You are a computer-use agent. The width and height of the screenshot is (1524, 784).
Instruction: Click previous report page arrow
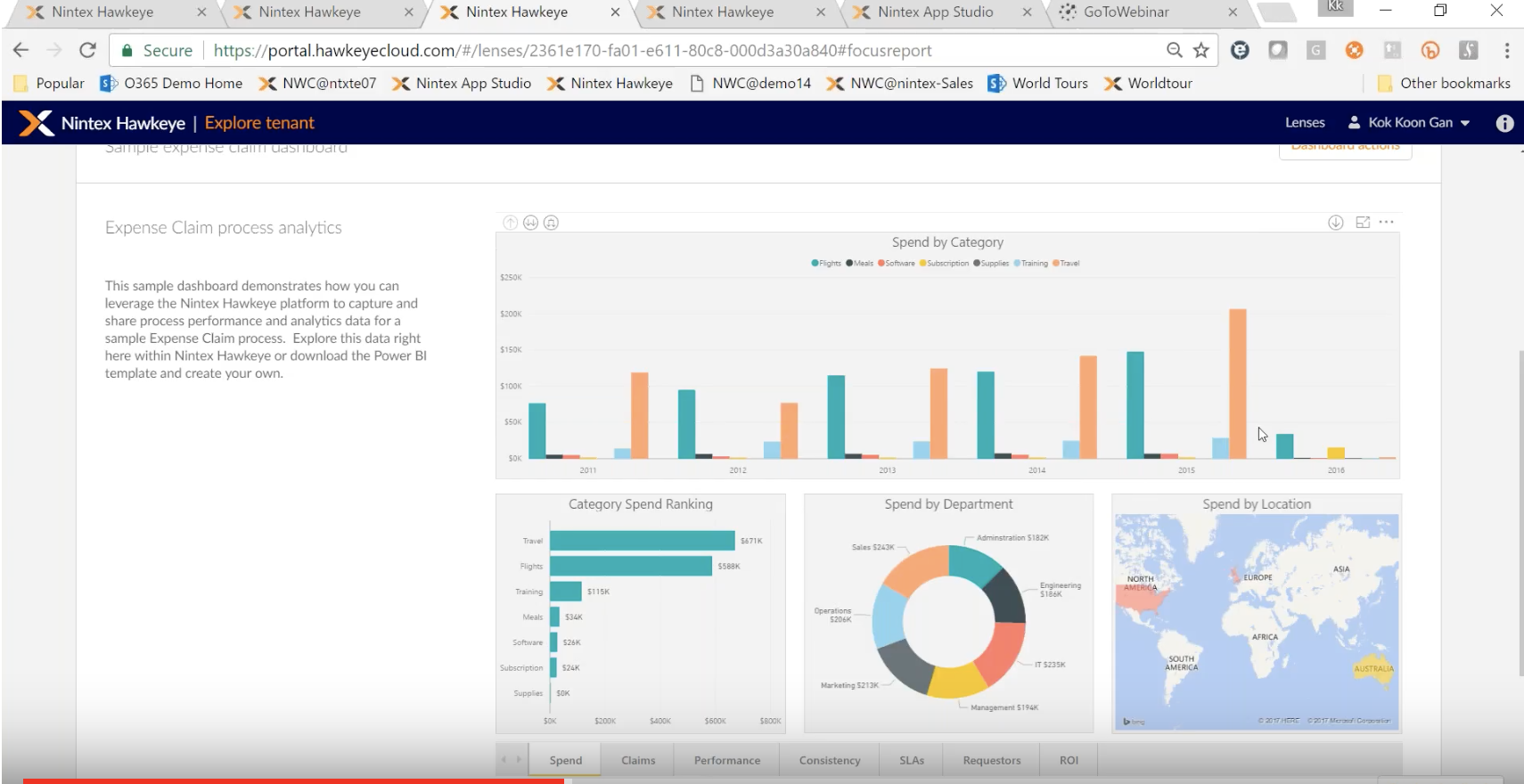[504, 759]
